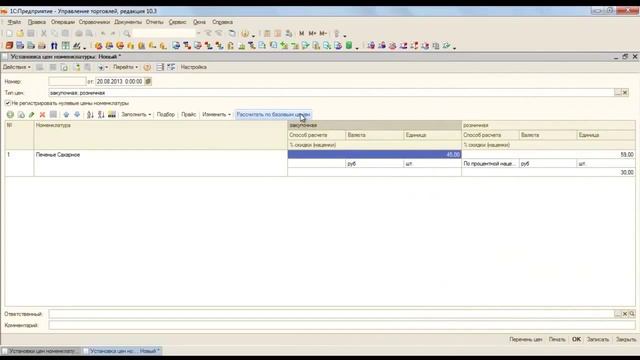This screenshot has height=360, width=640.
Task: Open the Правка menu
Action: click(x=37, y=22)
